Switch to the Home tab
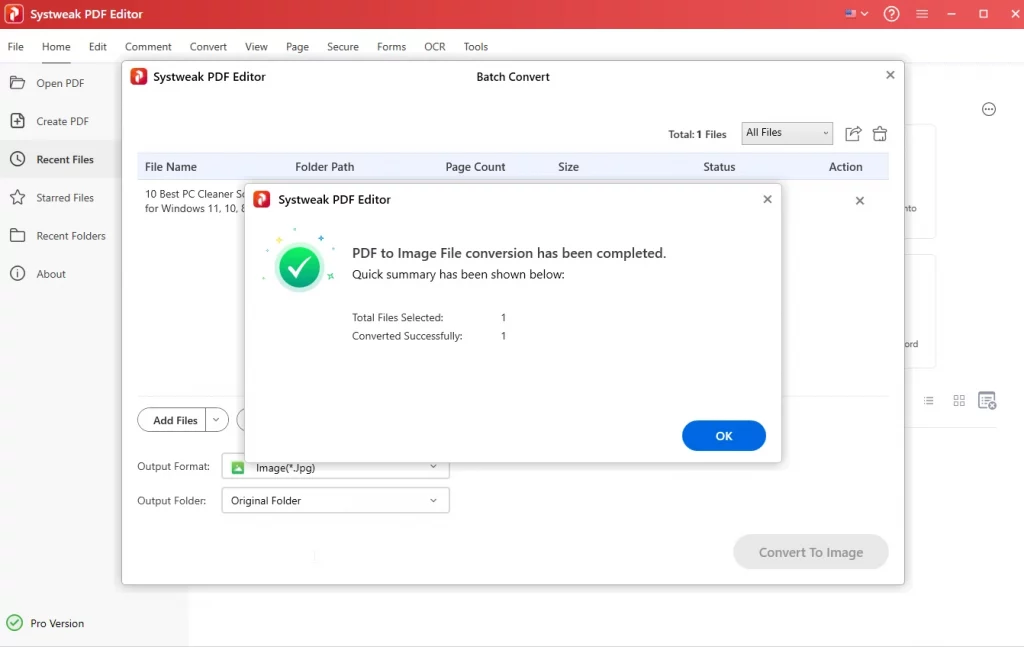Viewport: 1024px width, 647px height. coord(56,46)
